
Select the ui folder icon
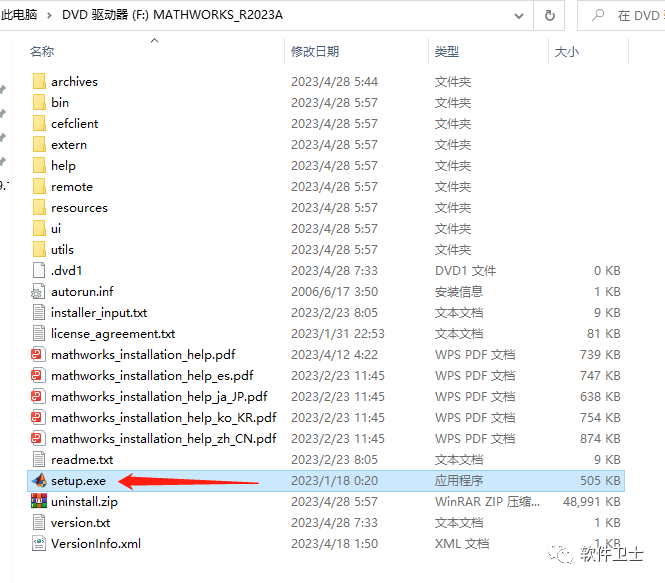39,228
